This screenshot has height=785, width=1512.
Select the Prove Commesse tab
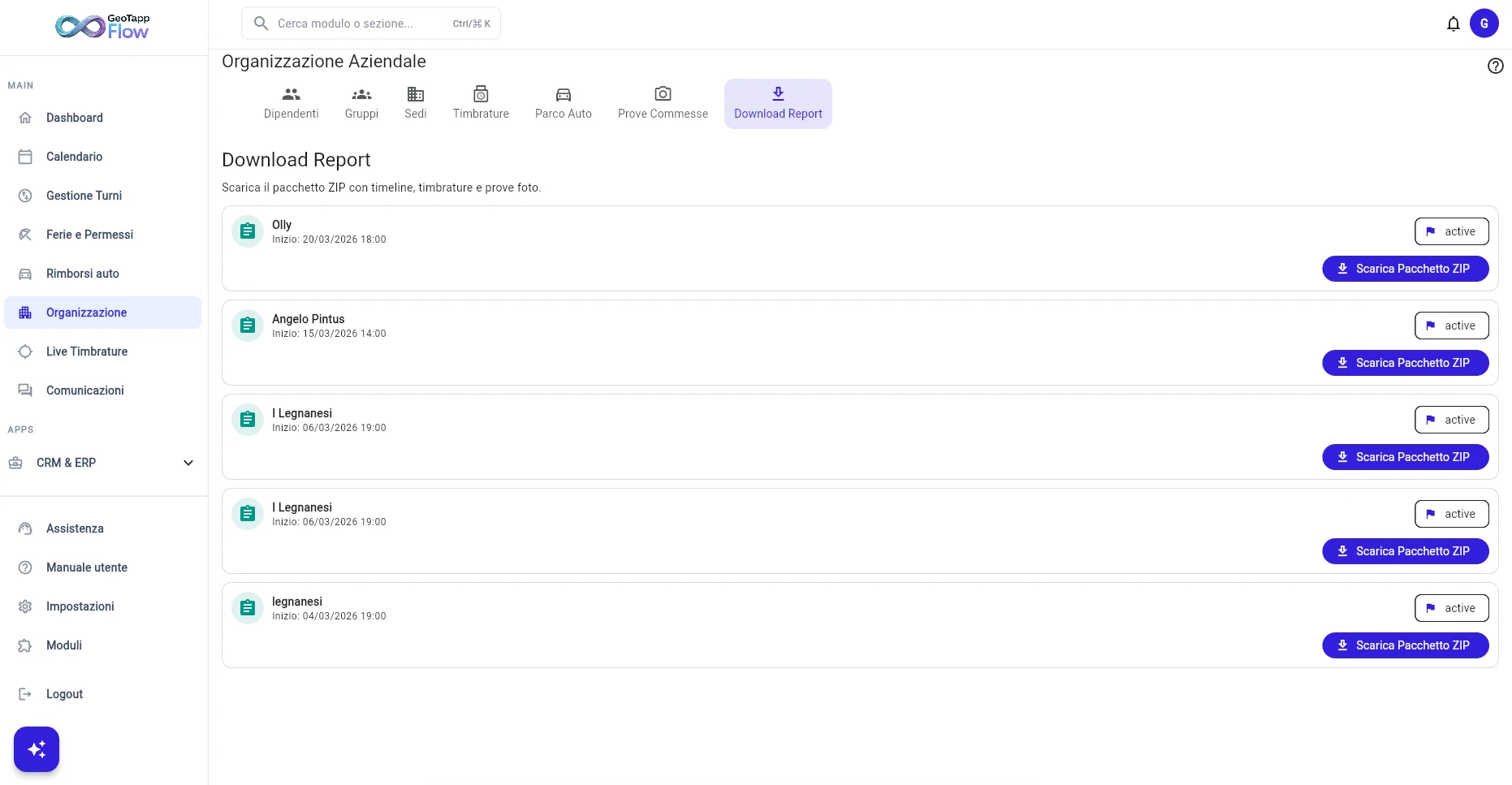(x=663, y=104)
